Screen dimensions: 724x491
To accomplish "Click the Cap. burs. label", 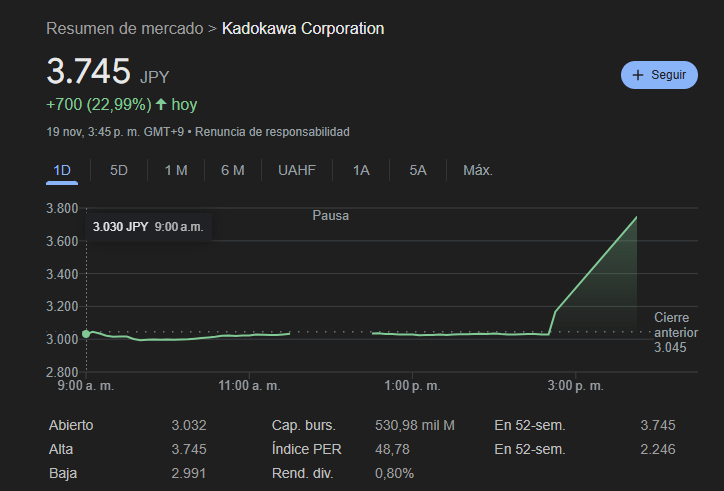I will (304, 425).
